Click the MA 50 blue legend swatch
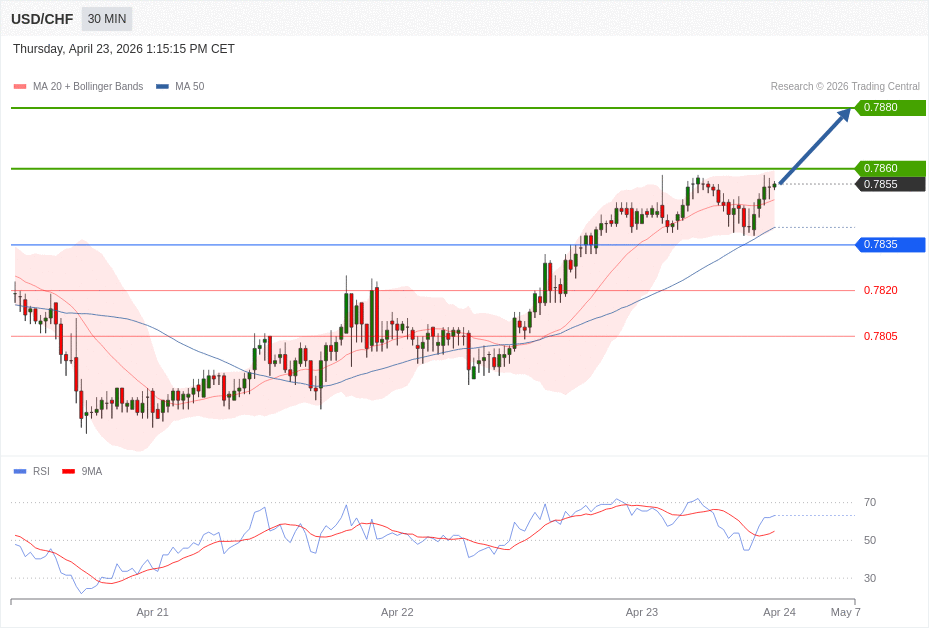The height and width of the screenshot is (629, 929). coord(162,87)
